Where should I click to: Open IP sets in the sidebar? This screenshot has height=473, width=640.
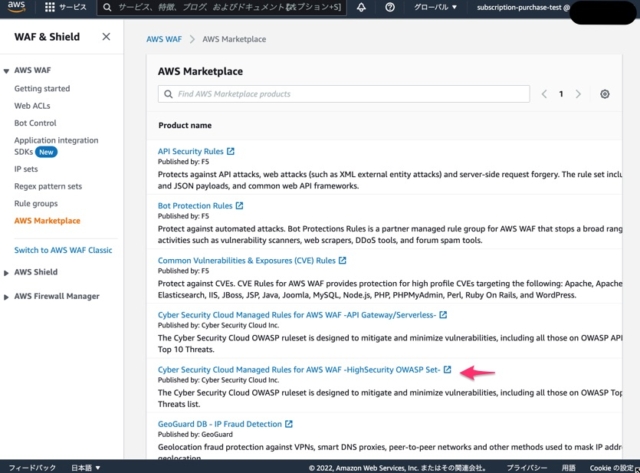(x=26, y=169)
